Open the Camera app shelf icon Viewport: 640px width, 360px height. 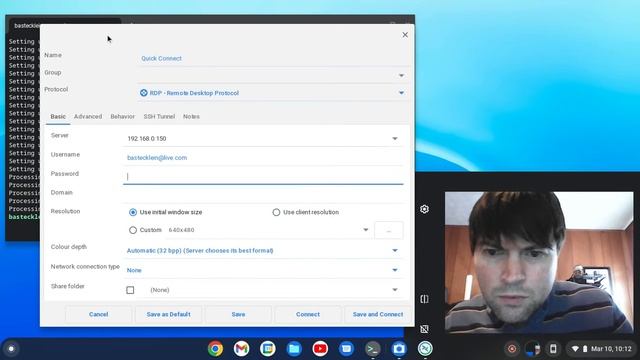tap(399, 349)
